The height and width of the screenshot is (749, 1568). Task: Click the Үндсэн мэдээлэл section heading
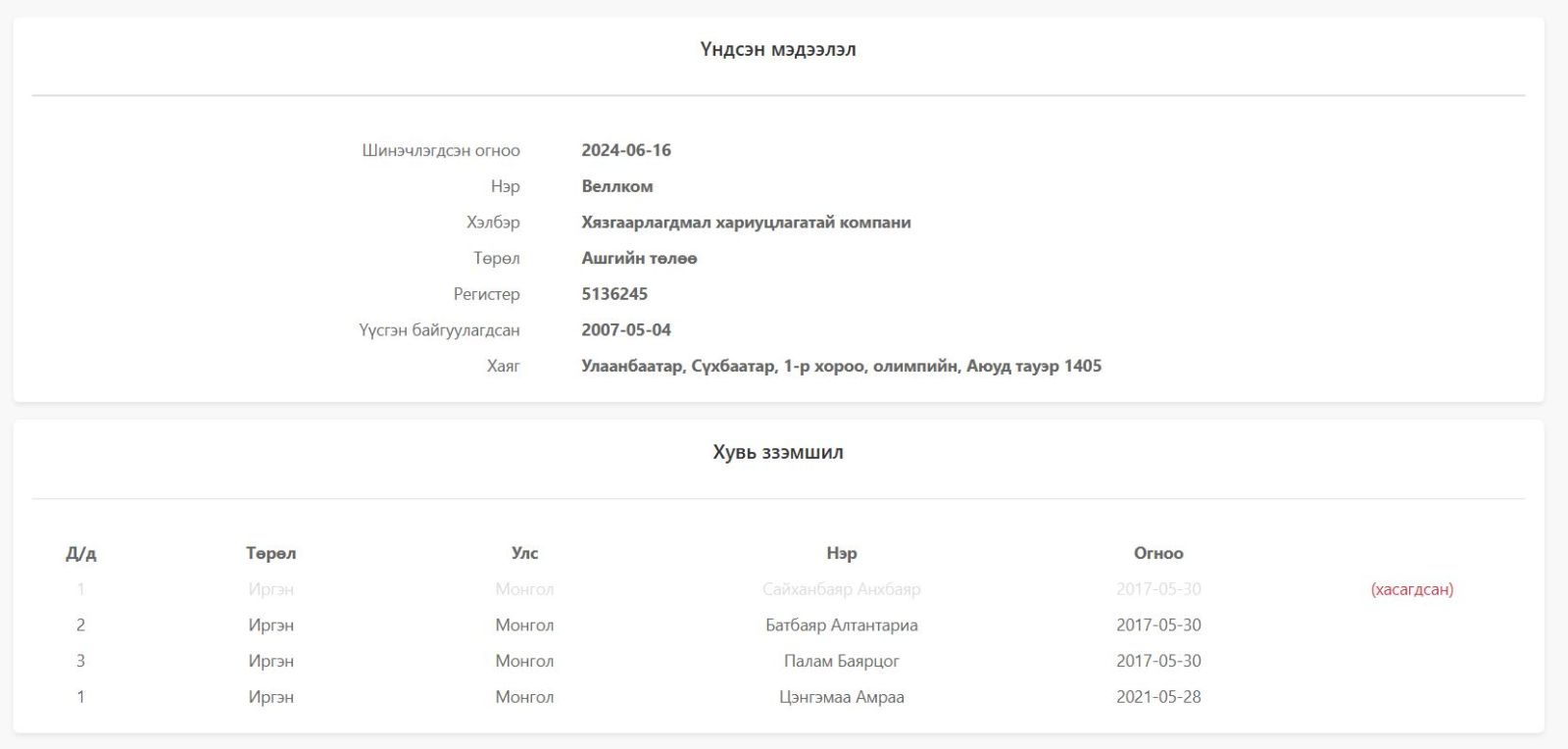click(x=777, y=49)
